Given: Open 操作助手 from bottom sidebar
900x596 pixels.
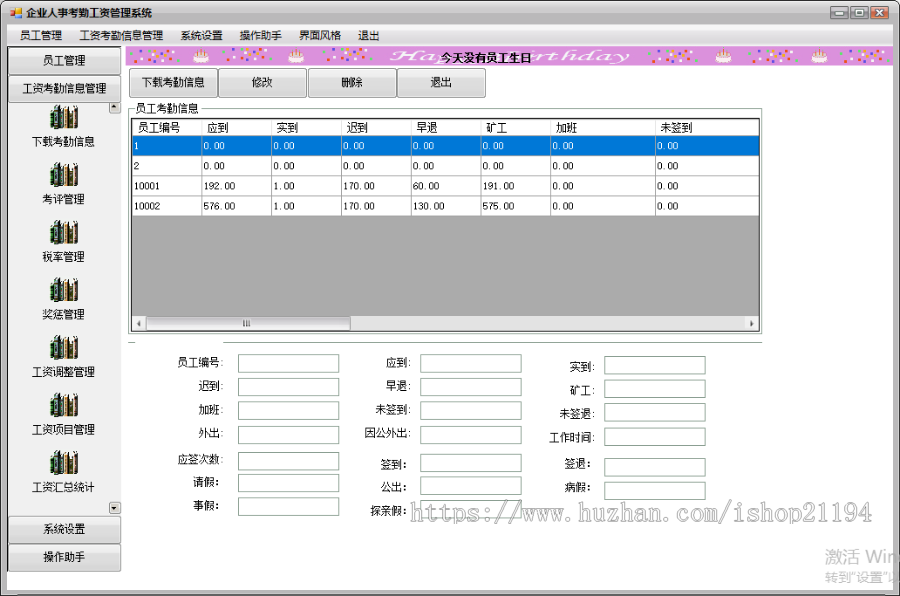Looking at the screenshot, I should tap(65, 558).
